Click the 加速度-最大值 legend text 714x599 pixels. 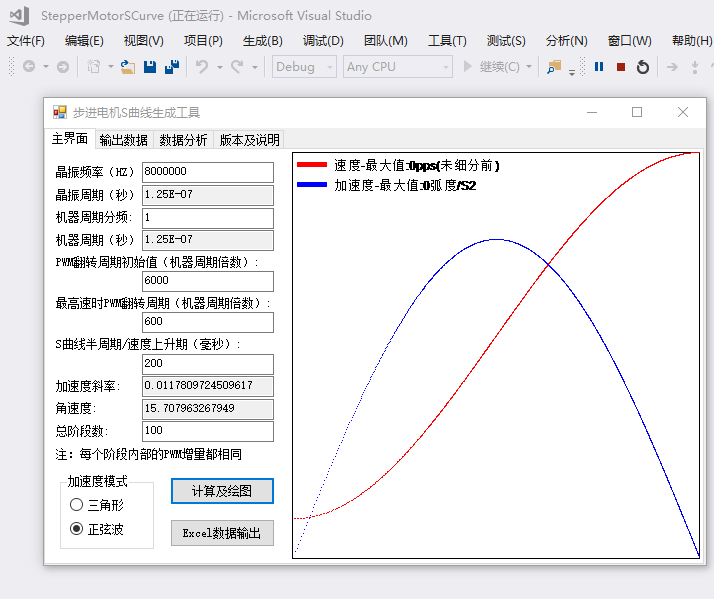pos(405,185)
